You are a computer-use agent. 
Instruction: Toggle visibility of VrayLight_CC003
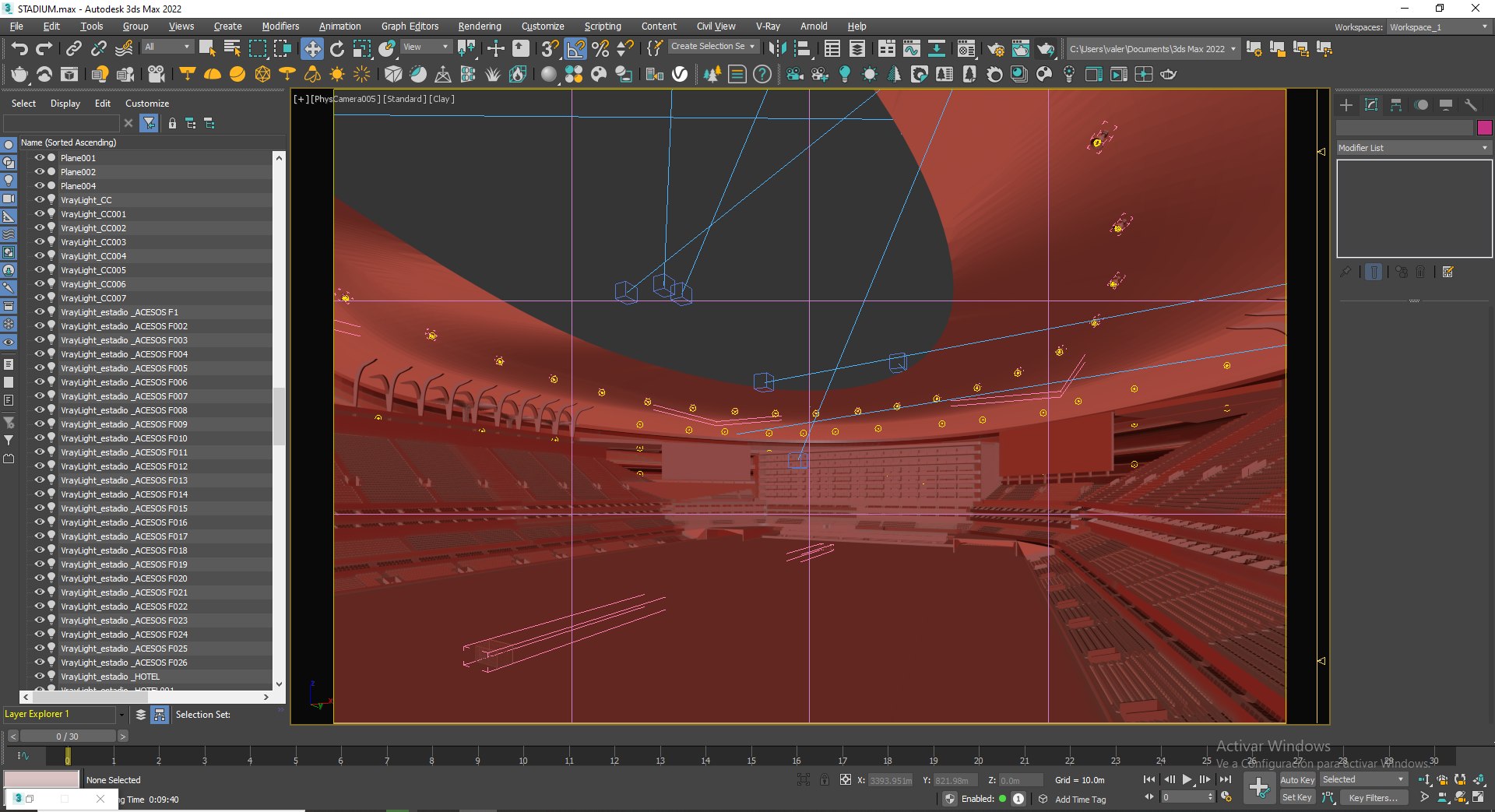[x=39, y=241]
